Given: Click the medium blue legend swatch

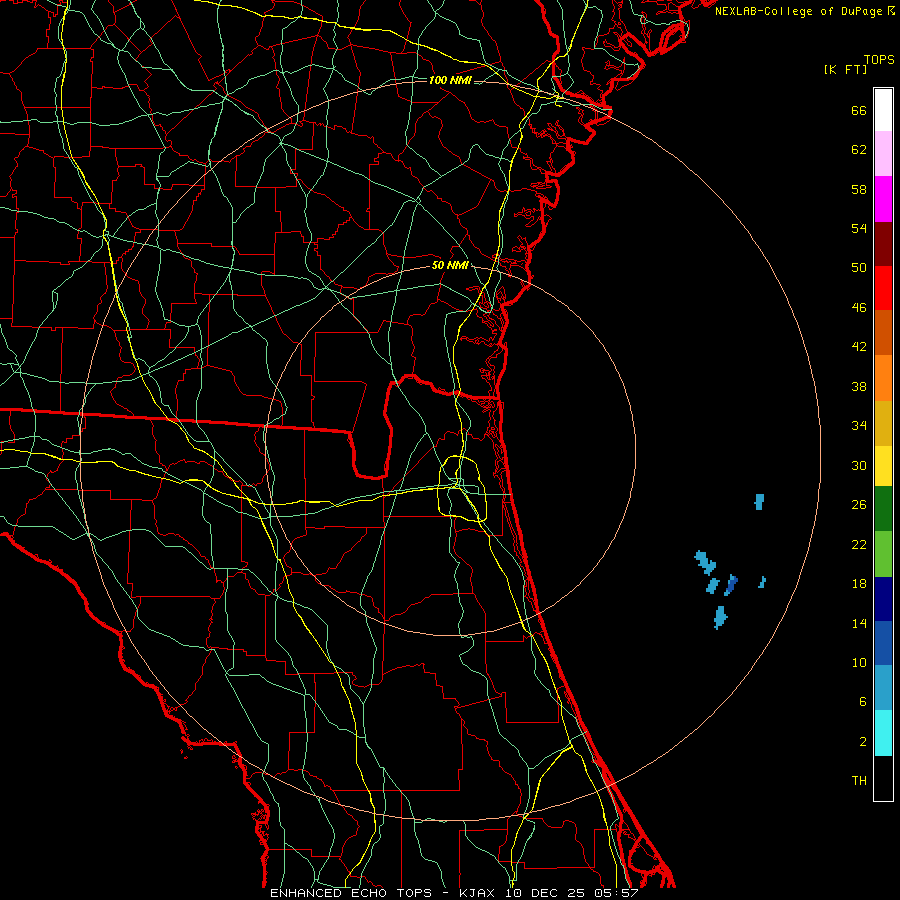Looking at the screenshot, I should pyautogui.click(x=883, y=643).
